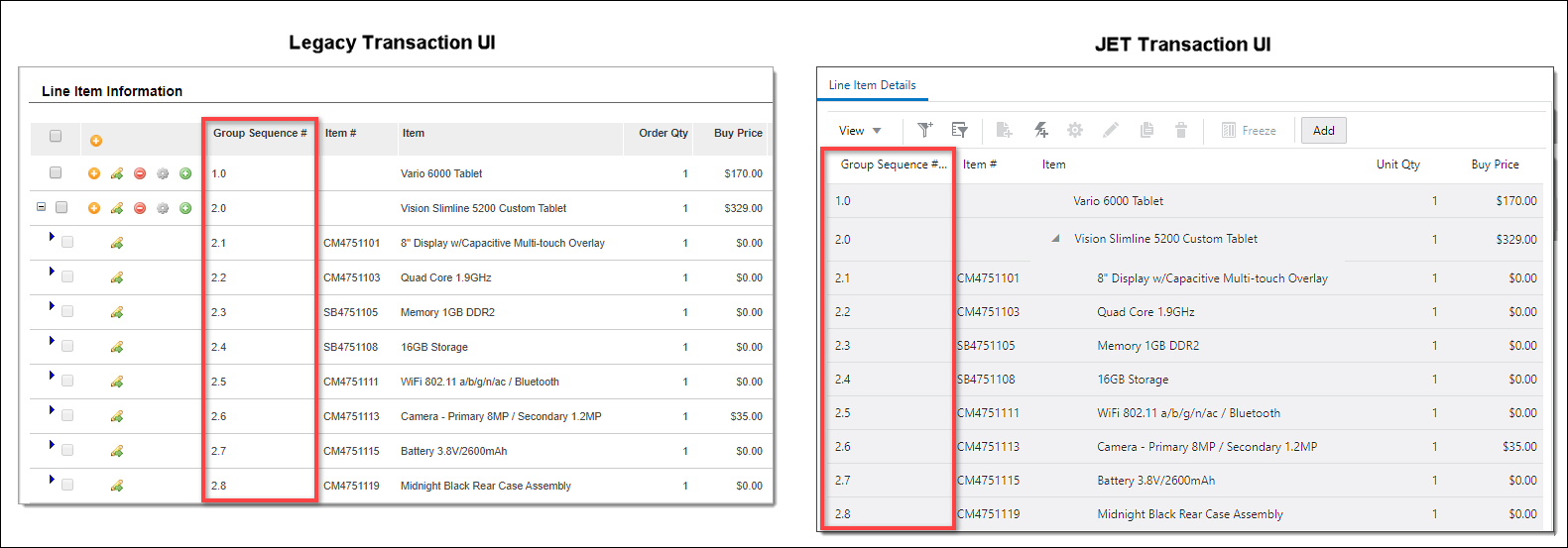Click the add-from-document icon in the JET toolbar

pyautogui.click(x=1004, y=130)
